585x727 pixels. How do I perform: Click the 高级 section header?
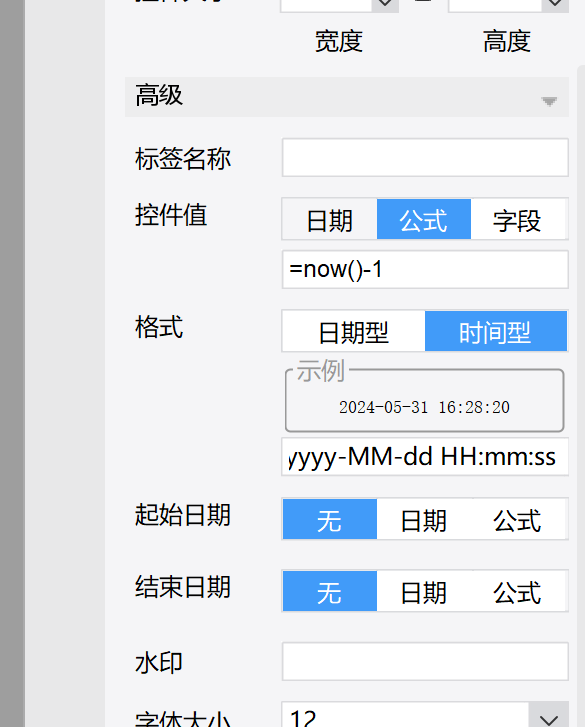pos(347,97)
